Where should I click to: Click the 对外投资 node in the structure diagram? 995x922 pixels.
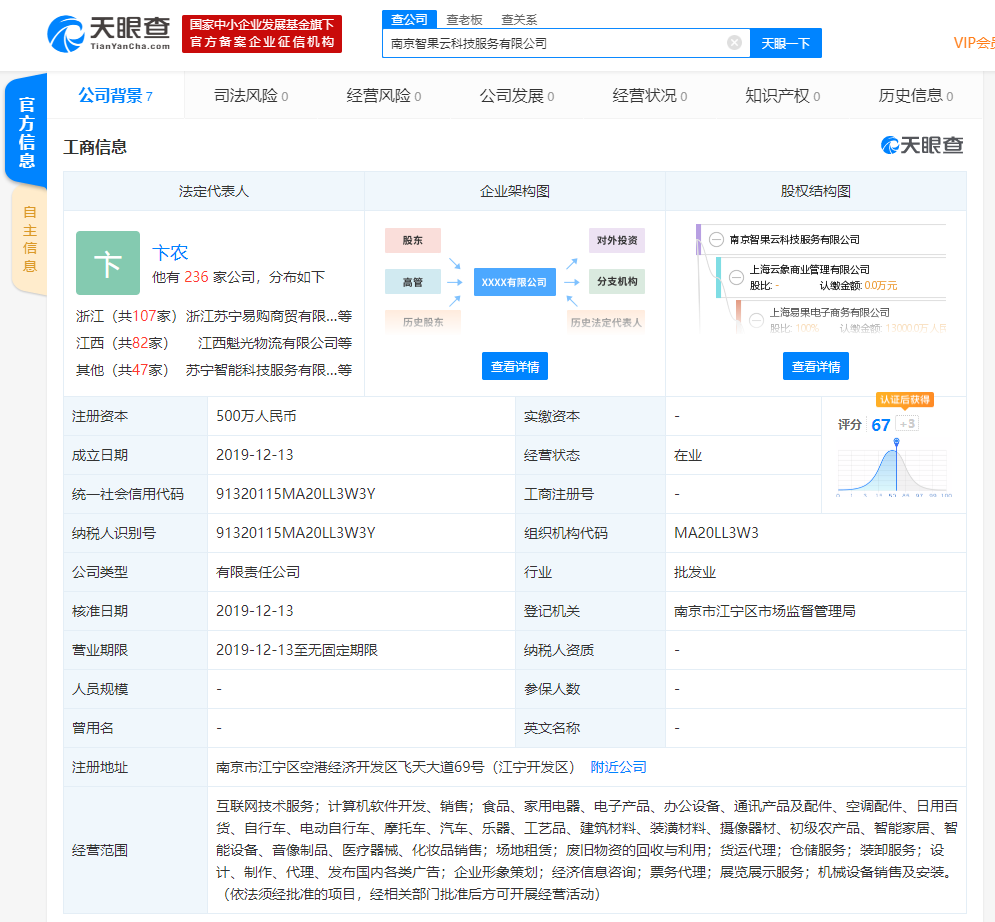616,241
